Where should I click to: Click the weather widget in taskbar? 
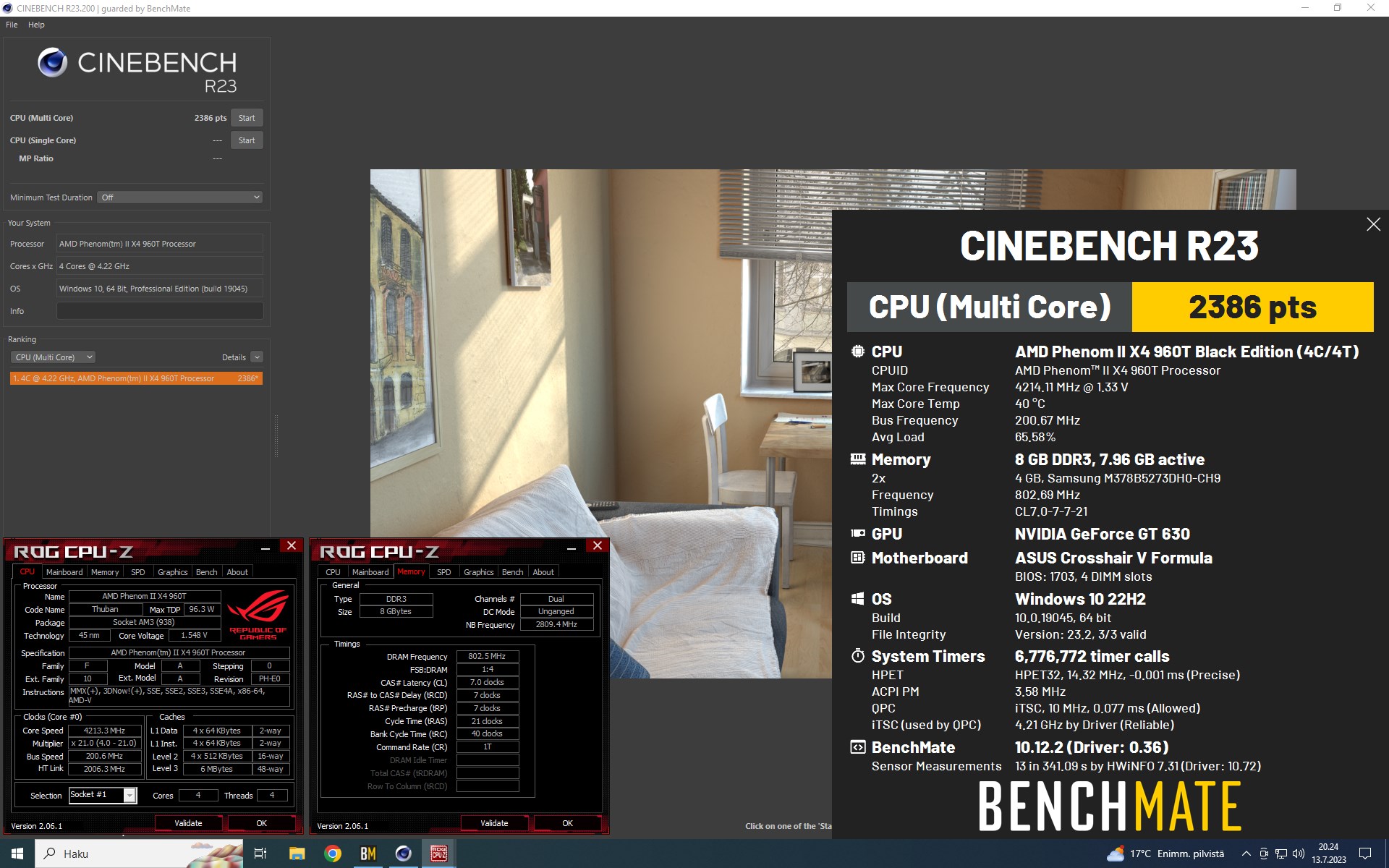(1165, 854)
